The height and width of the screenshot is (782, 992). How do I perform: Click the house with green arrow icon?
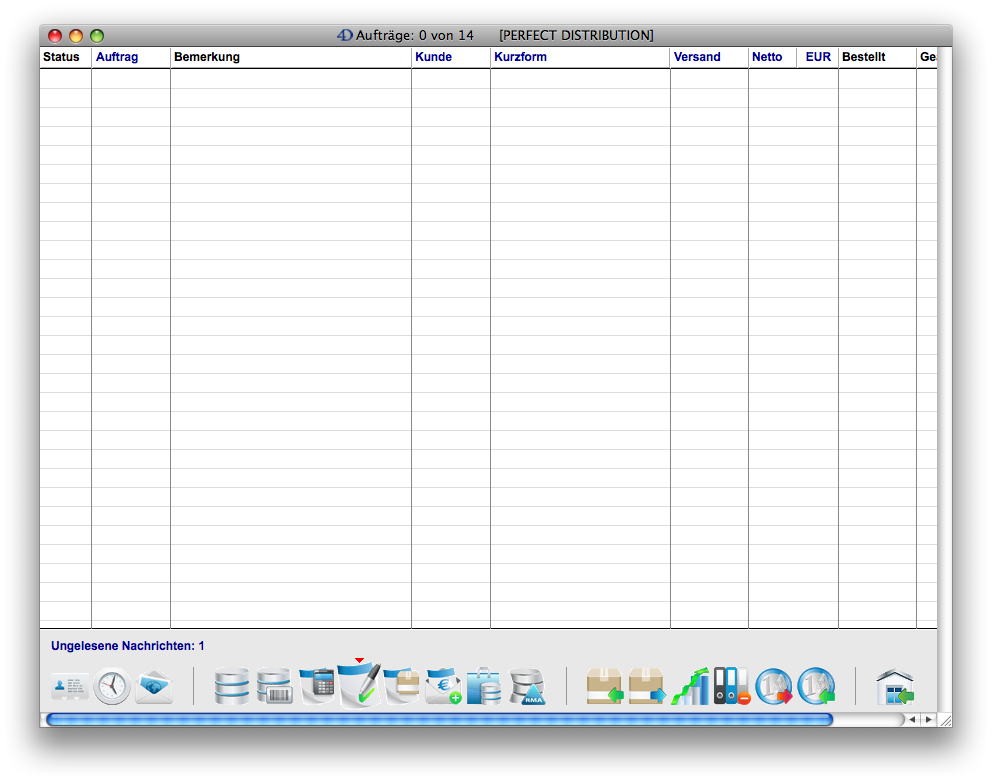pos(895,688)
